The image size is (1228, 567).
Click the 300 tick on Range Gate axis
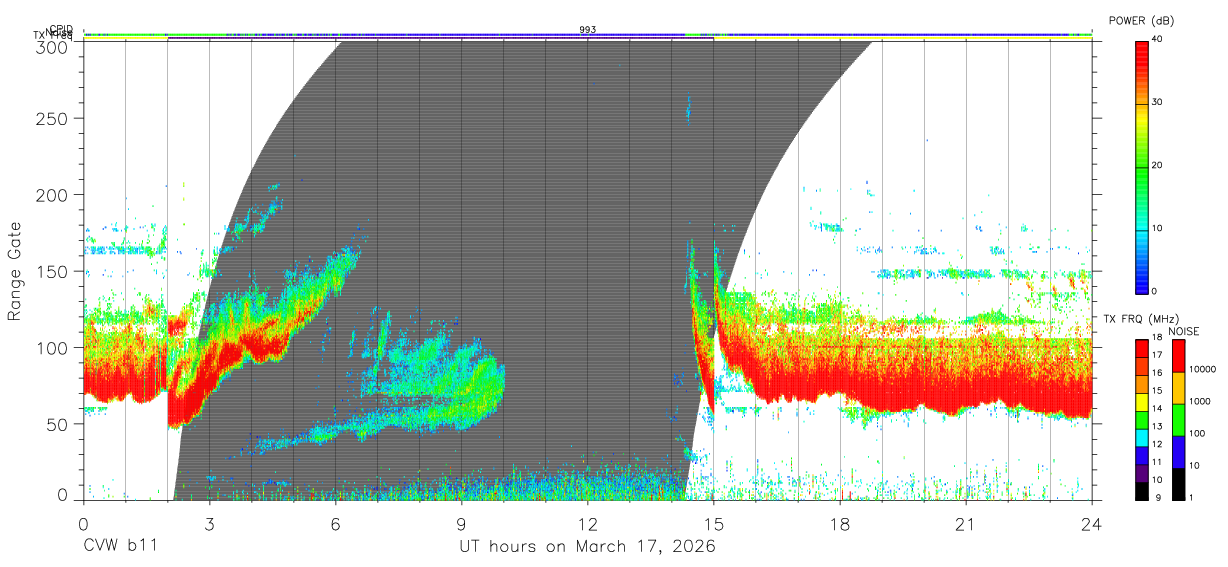[x=52, y=47]
